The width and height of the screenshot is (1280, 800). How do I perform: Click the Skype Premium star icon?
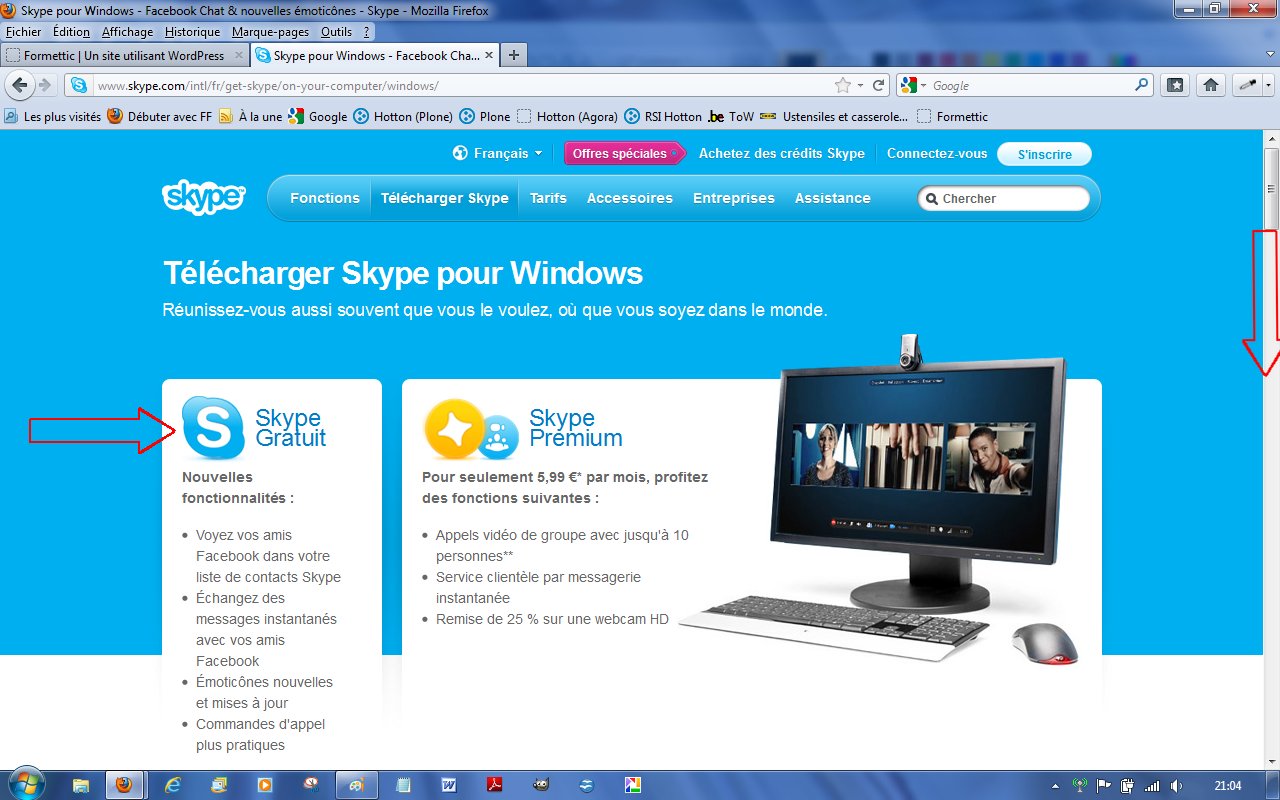454,428
